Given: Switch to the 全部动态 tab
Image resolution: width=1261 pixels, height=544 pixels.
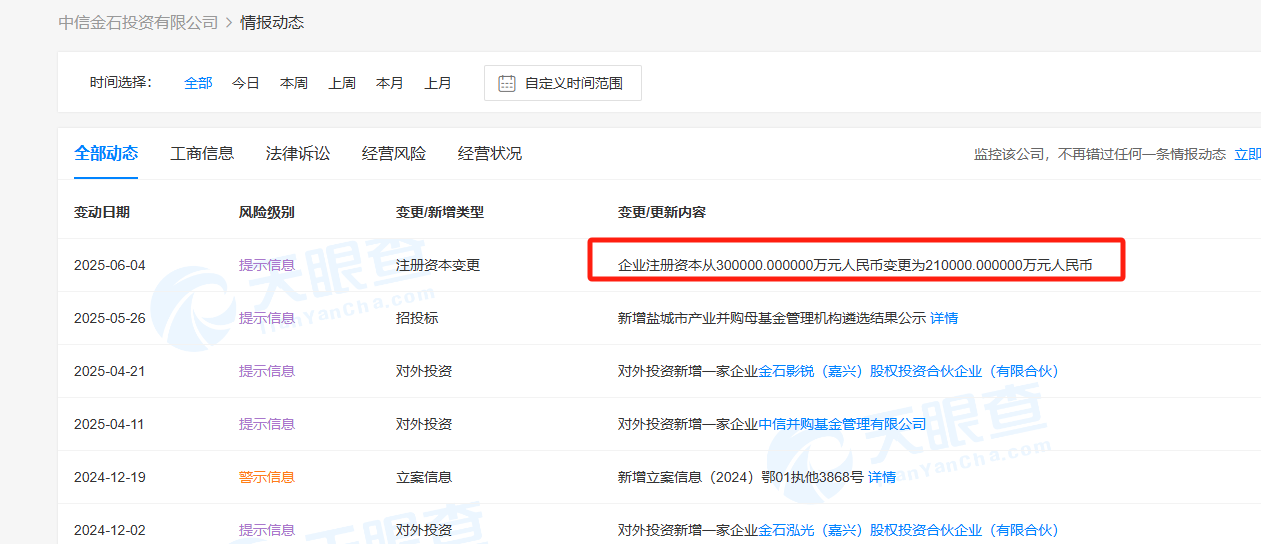Looking at the screenshot, I should click(x=106, y=153).
